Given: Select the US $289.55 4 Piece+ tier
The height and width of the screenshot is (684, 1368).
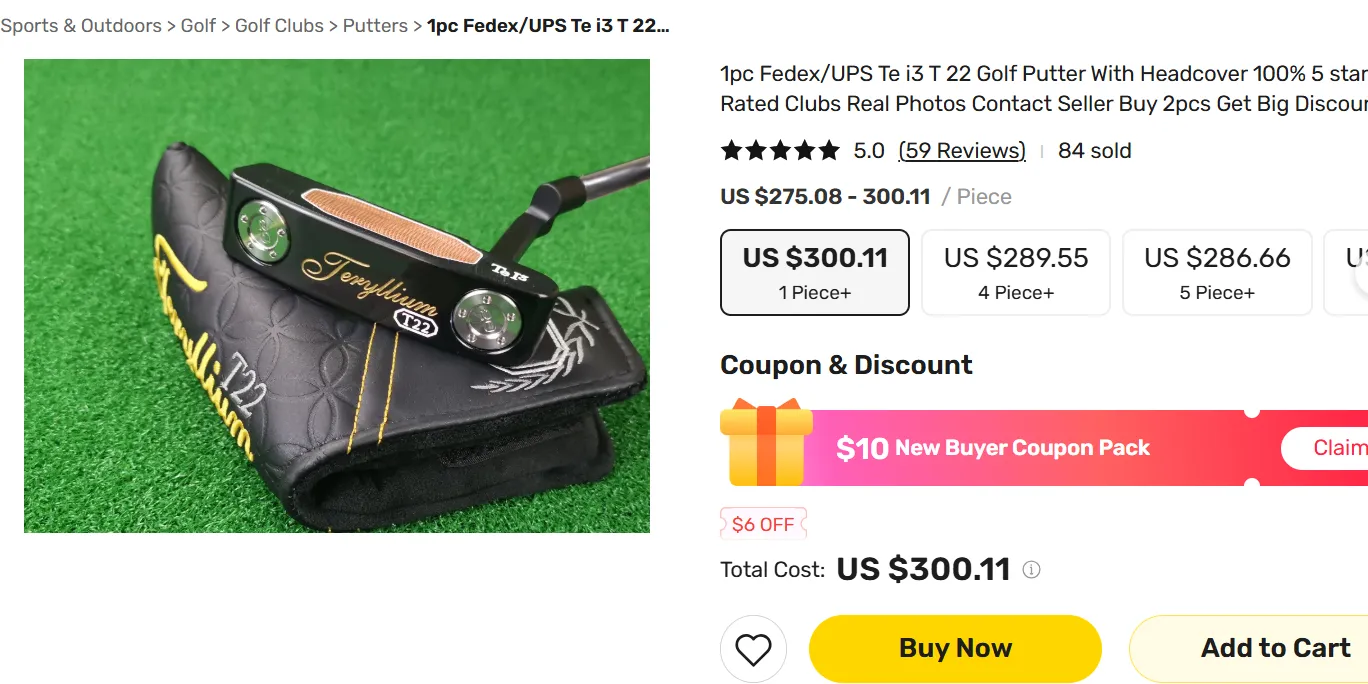Looking at the screenshot, I should (1016, 272).
